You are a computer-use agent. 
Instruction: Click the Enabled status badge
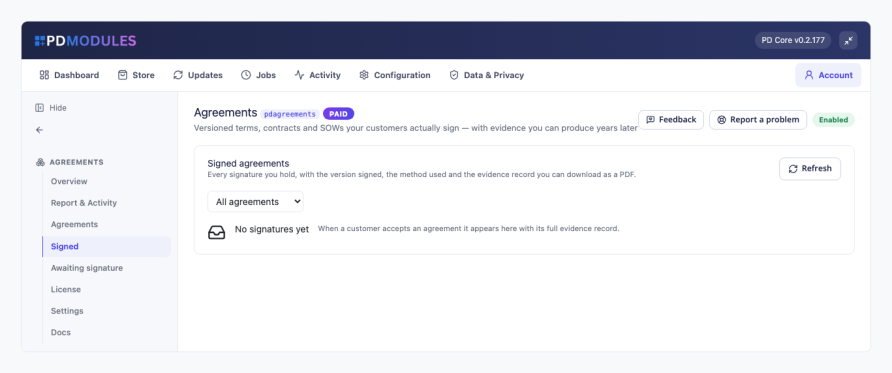click(x=833, y=120)
